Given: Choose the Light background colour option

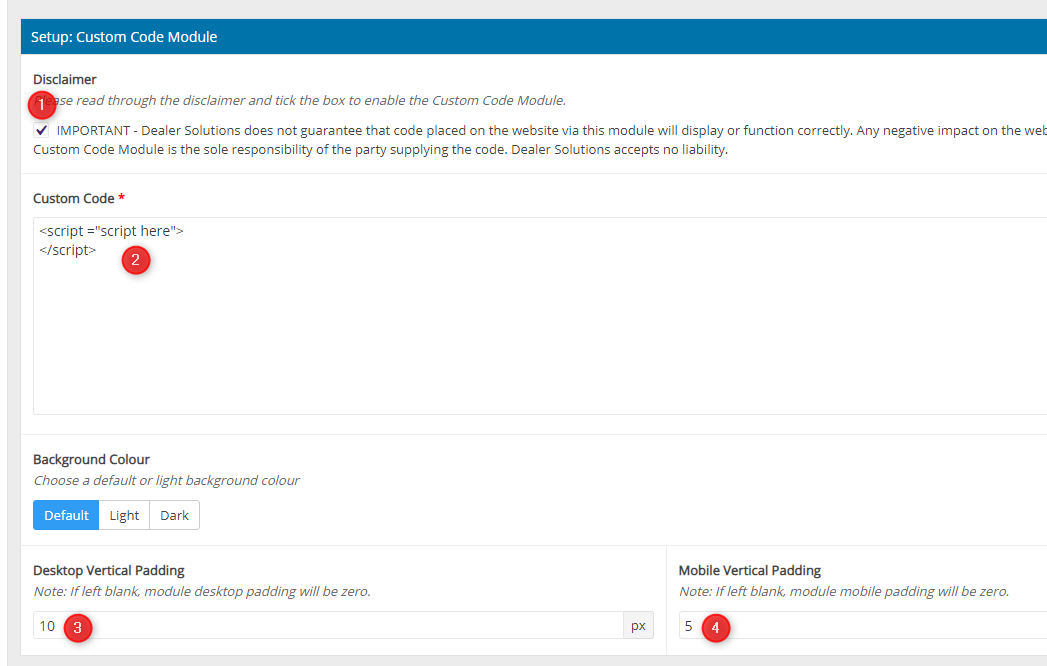Looking at the screenshot, I should (x=124, y=515).
